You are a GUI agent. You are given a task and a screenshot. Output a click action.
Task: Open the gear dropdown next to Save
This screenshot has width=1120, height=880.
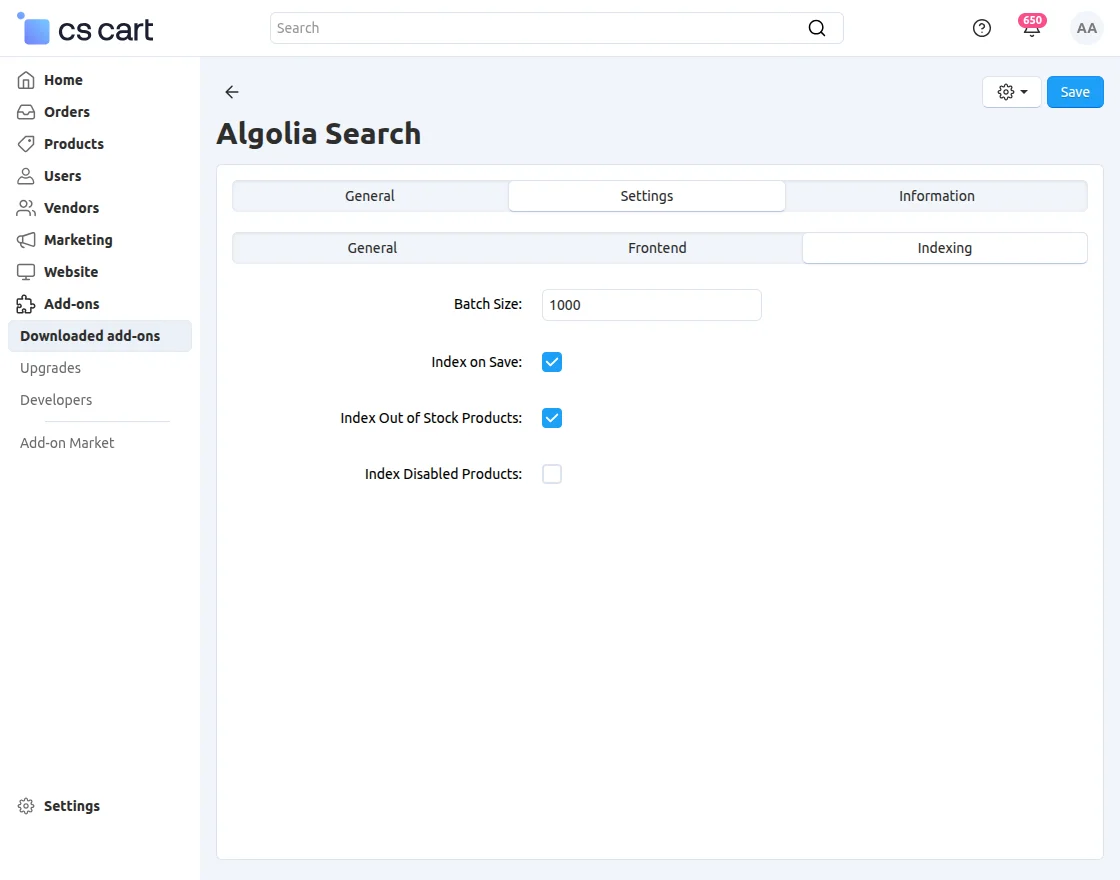pos(1012,92)
